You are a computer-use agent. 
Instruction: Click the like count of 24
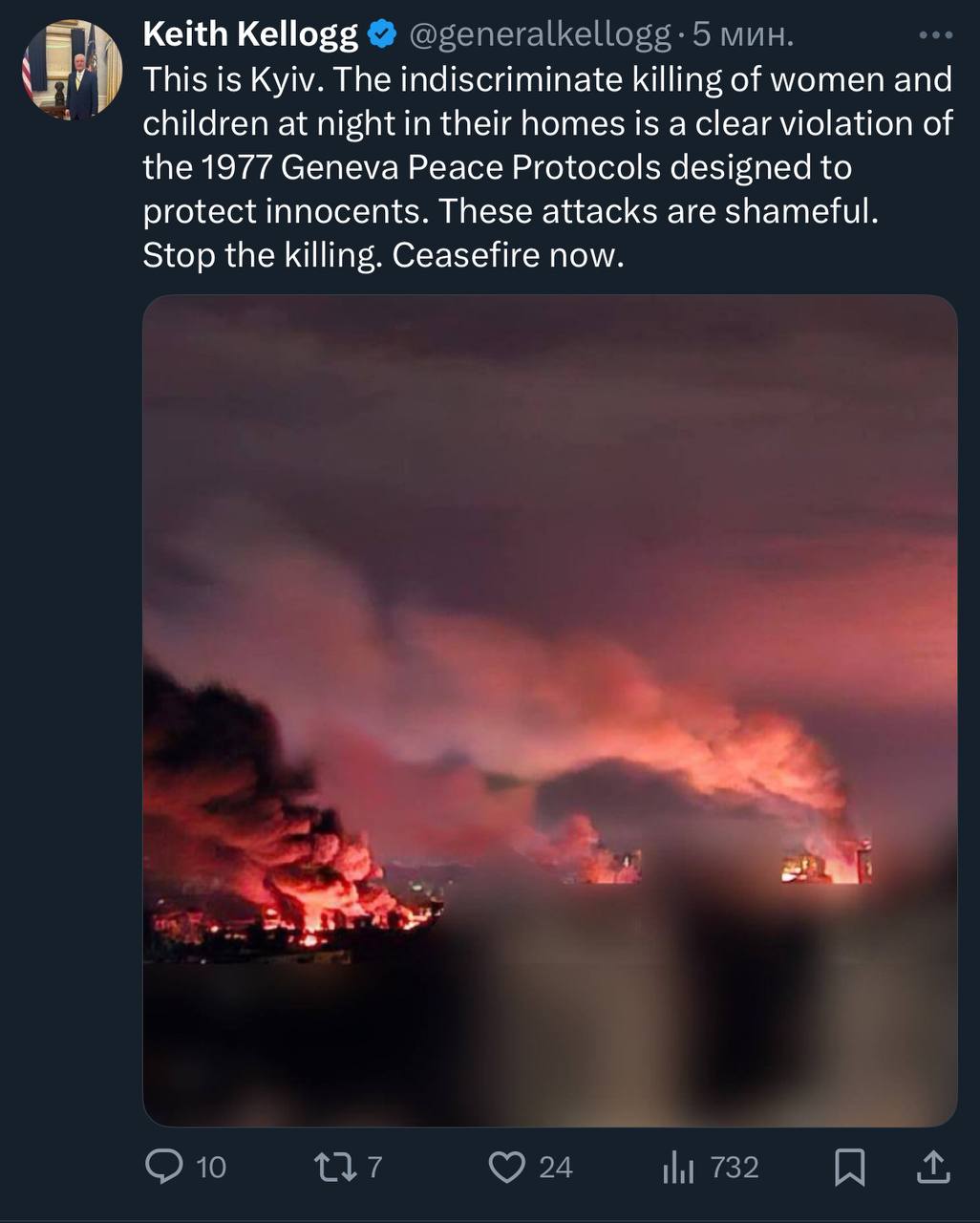coord(555,1167)
